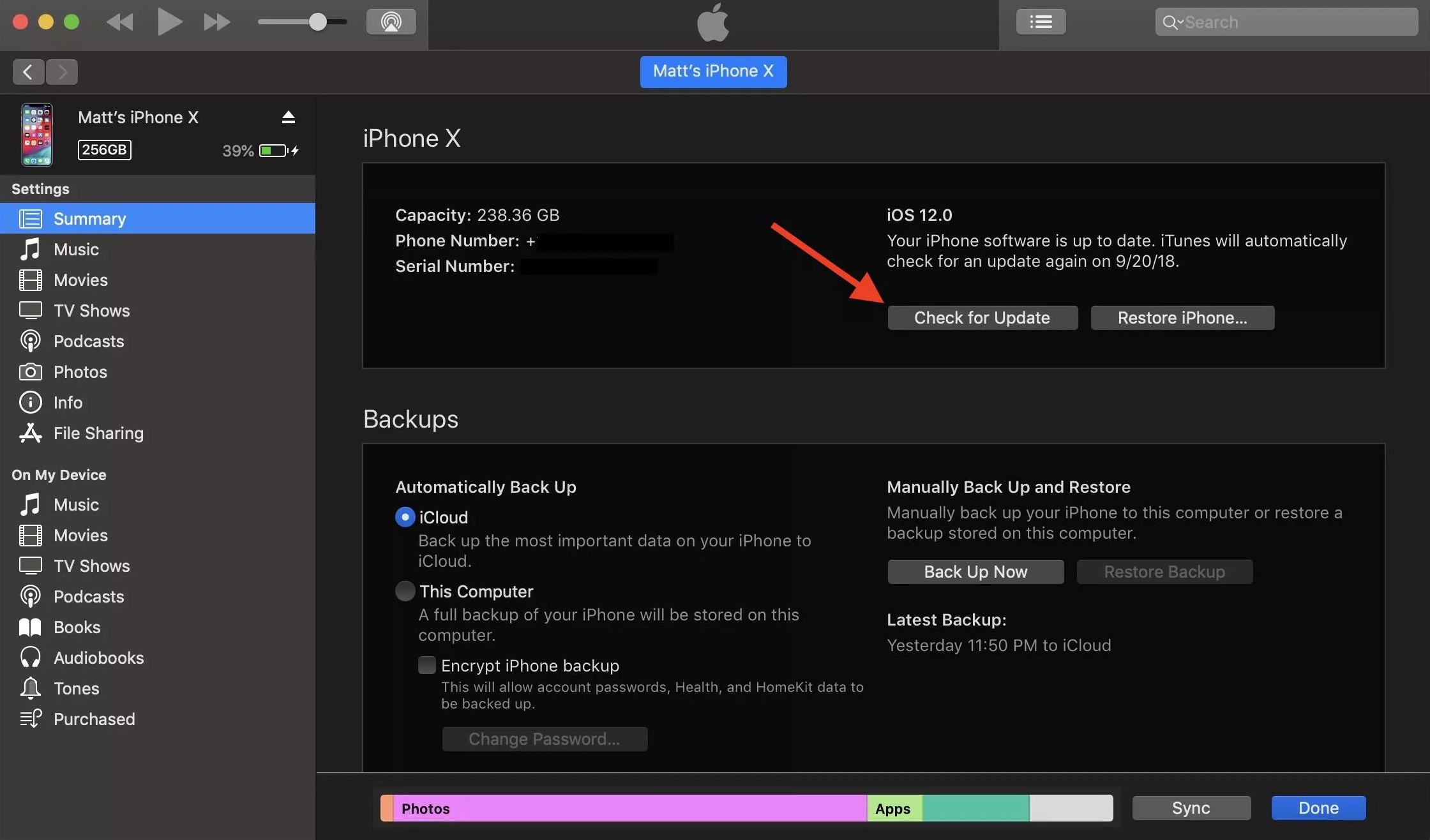
Task: Open File Sharing settings item
Action: (158, 433)
